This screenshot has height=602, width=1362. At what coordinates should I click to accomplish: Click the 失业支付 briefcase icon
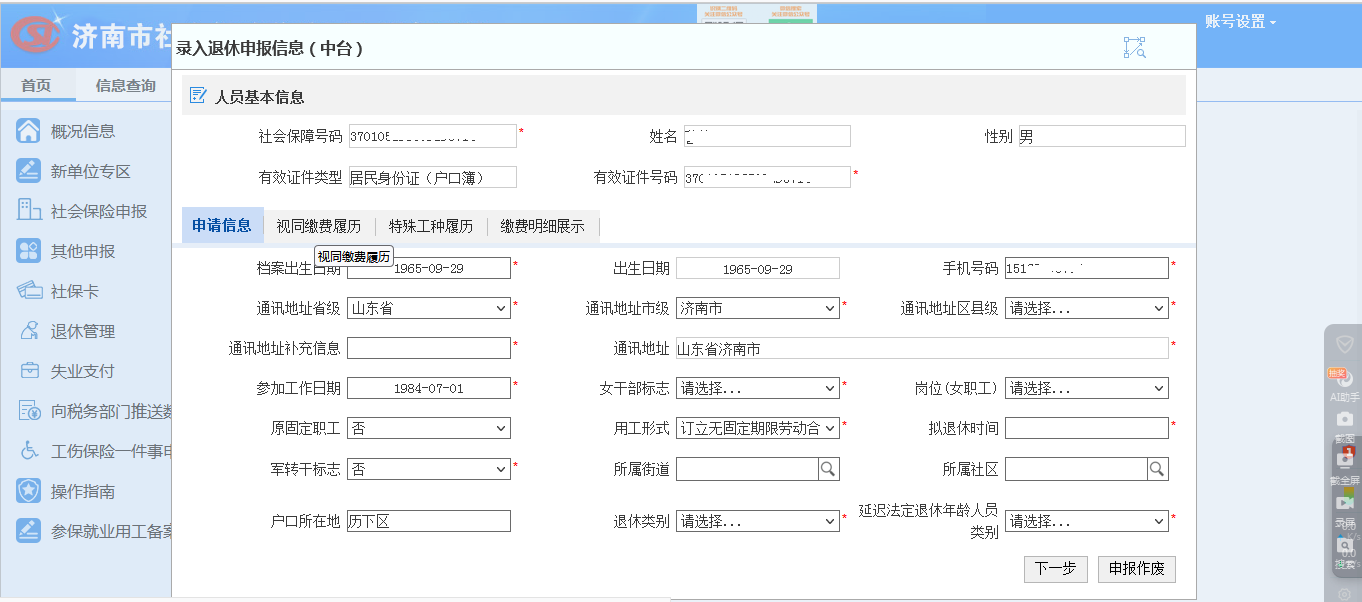tap(28, 371)
